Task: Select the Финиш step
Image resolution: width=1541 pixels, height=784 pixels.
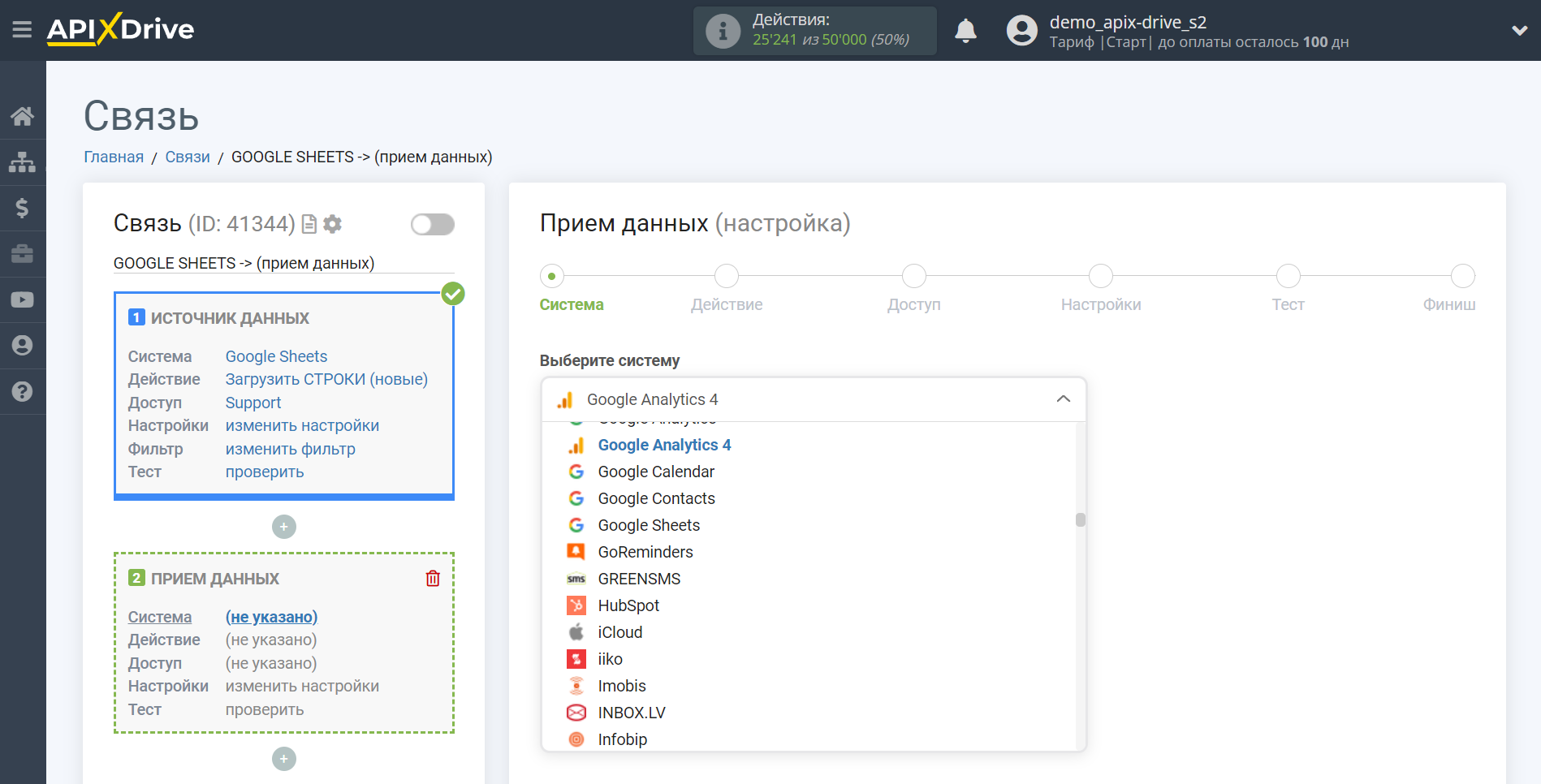Action: click(x=1463, y=276)
